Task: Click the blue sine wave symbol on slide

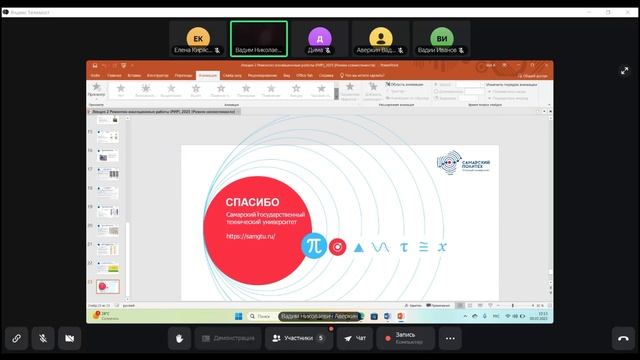Action: [380, 247]
